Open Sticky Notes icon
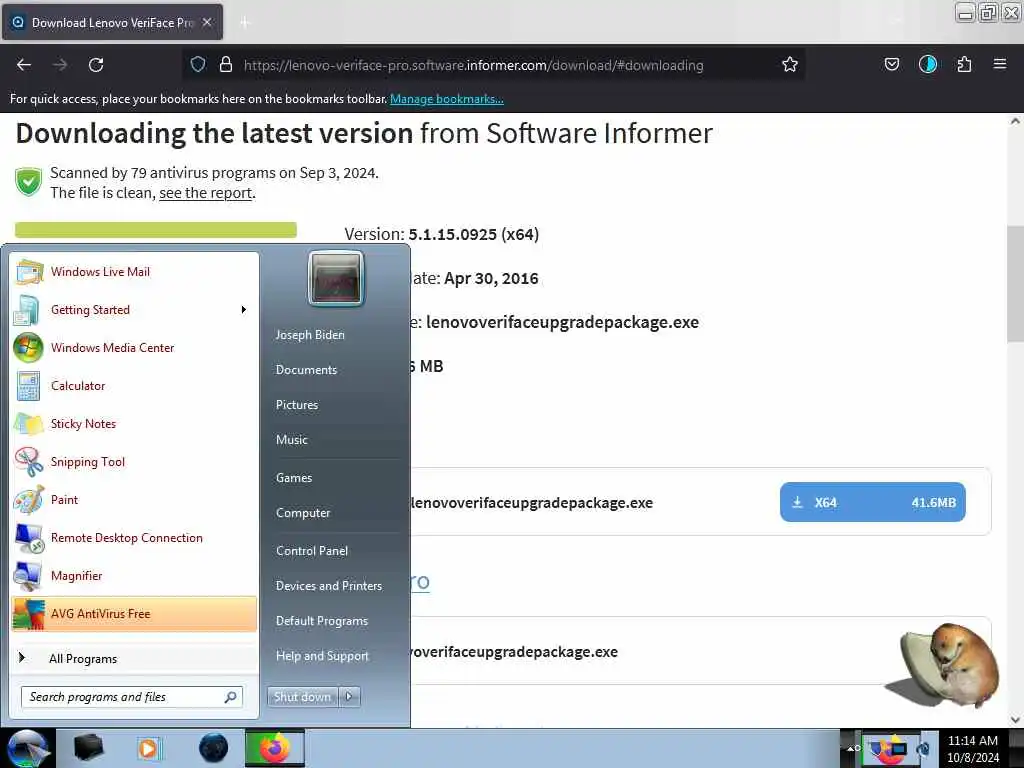This screenshot has width=1024, height=768. coord(28,423)
